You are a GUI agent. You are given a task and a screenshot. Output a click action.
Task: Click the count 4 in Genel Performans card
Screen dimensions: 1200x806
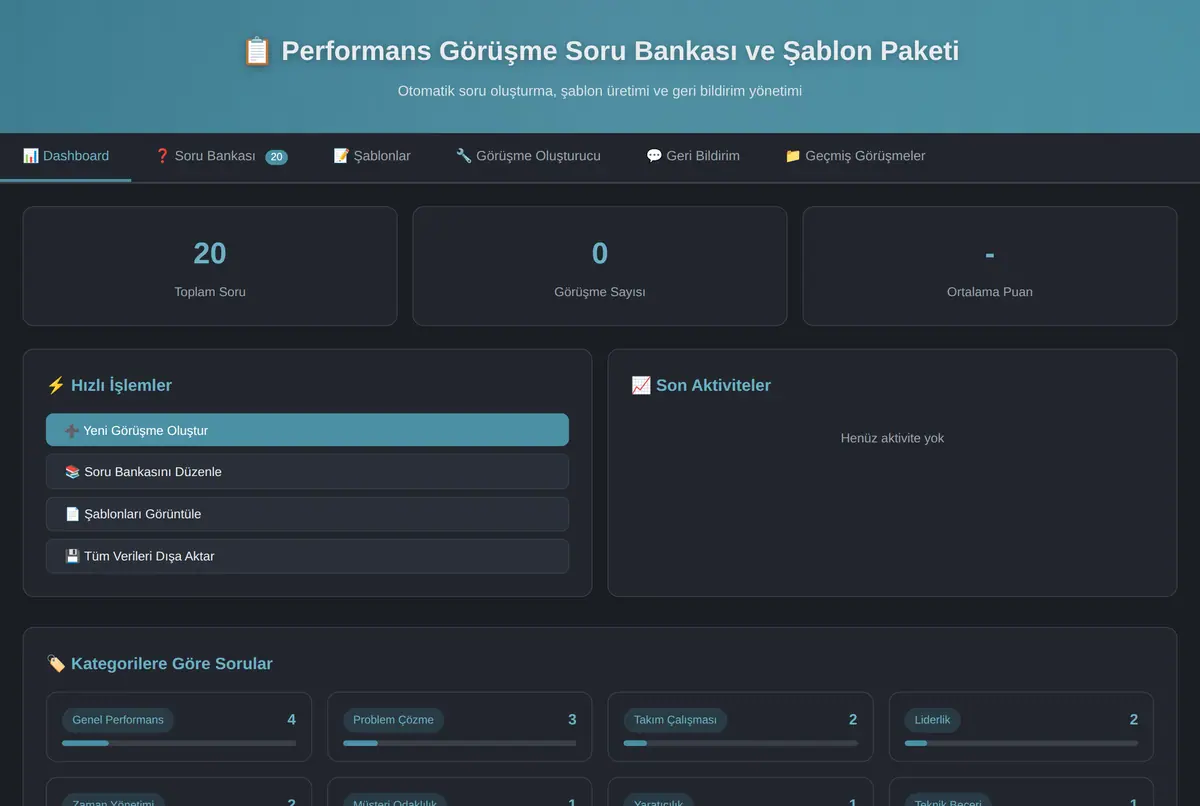(291, 720)
